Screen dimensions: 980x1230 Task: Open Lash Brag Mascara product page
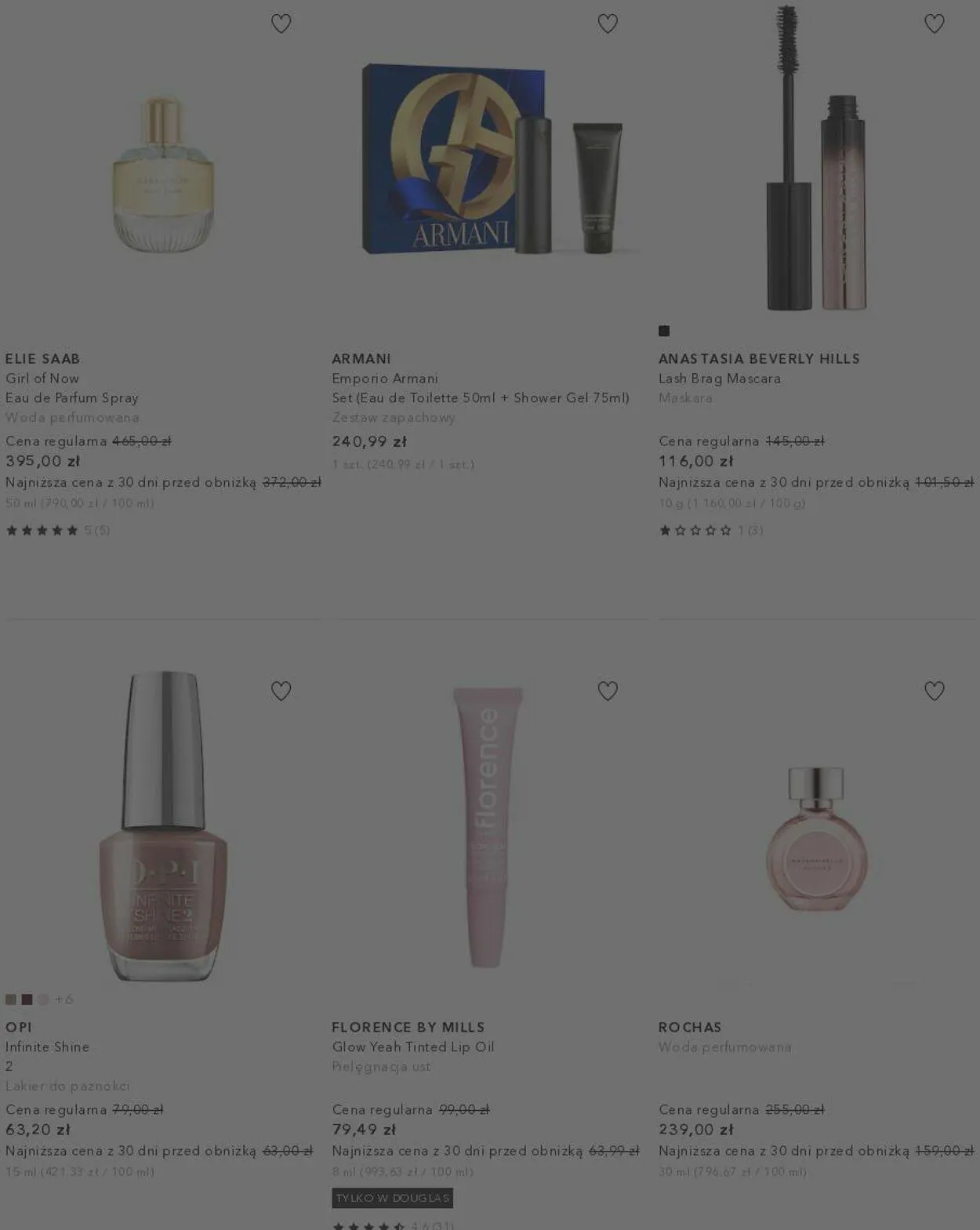tap(720, 379)
